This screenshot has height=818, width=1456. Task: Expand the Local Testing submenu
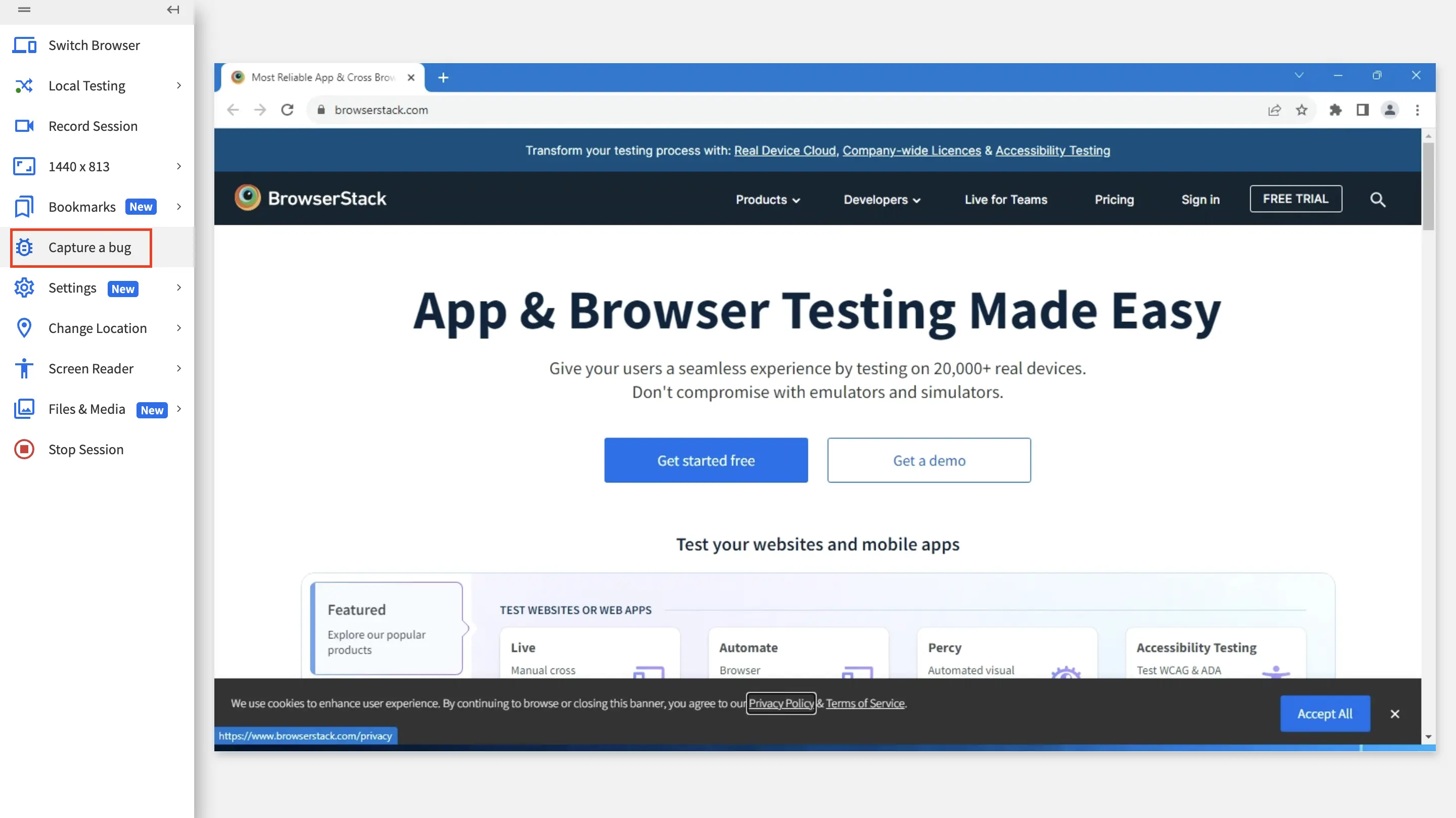coord(178,85)
